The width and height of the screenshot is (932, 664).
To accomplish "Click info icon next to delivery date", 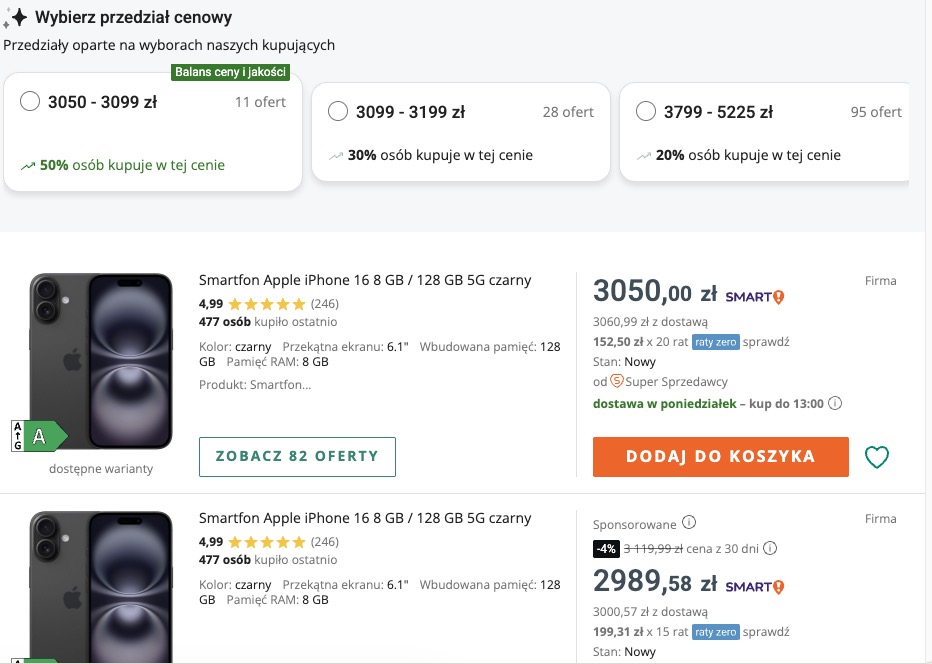I will point(835,404).
